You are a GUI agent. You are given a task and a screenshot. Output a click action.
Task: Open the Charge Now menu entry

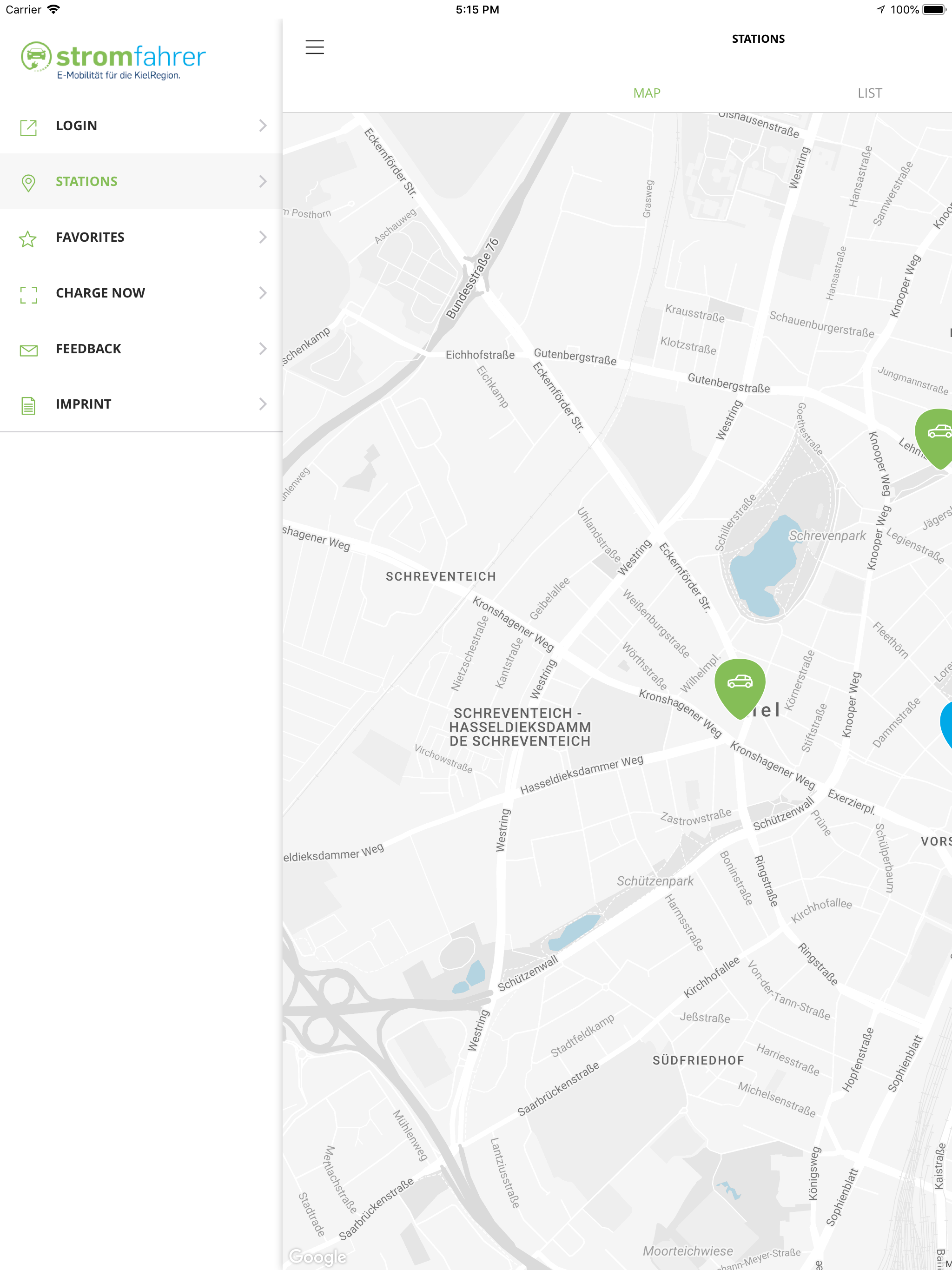[x=141, y=293]
